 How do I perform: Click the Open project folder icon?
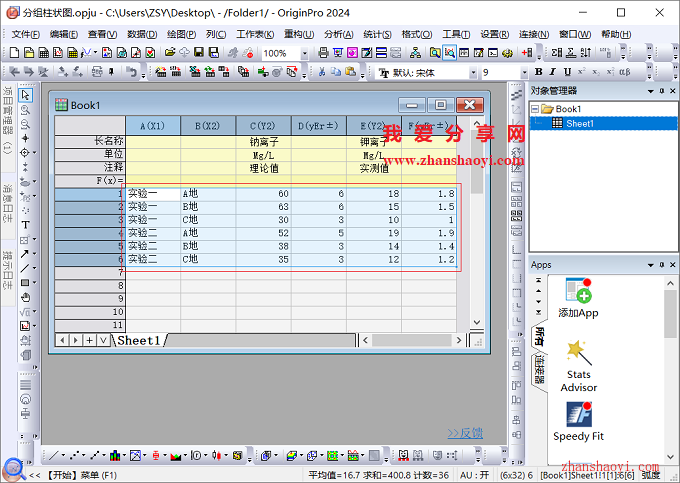[x=170, y=52]
